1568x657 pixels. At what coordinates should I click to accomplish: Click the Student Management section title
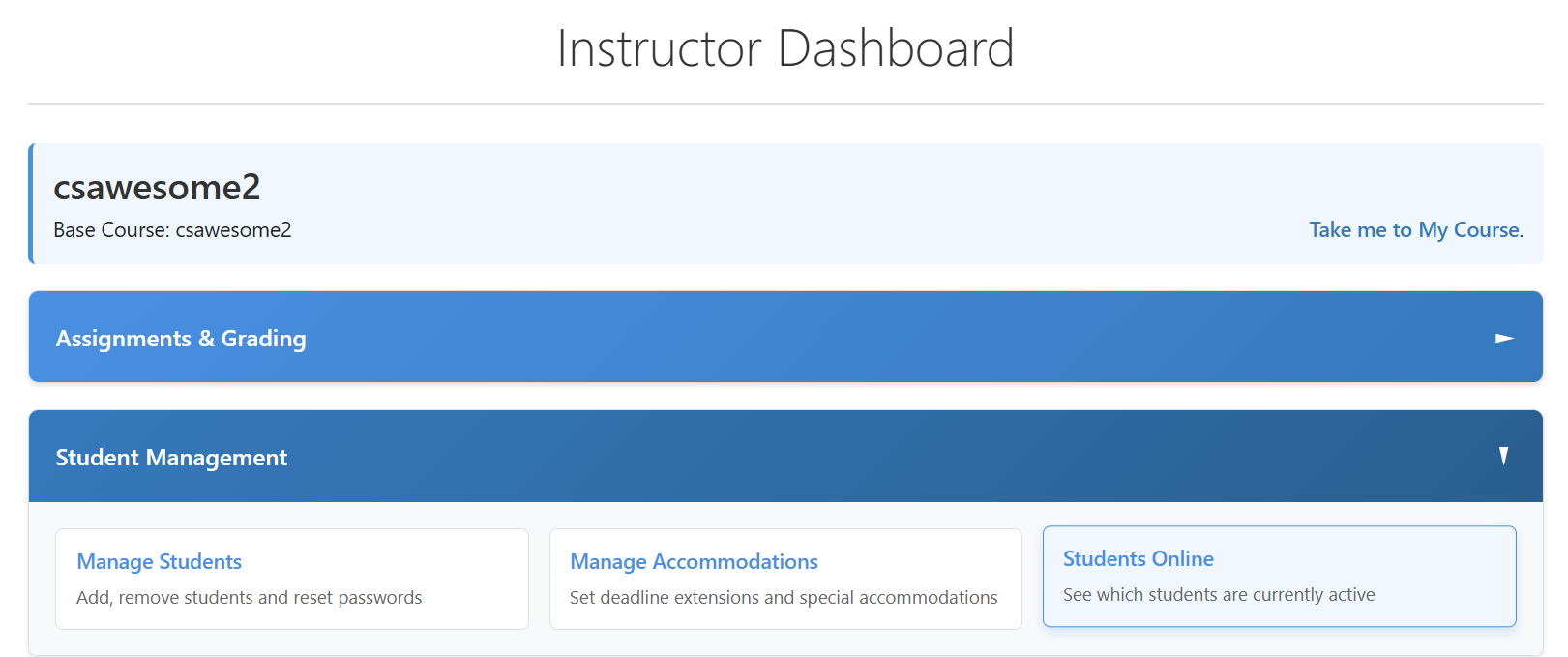coord(171,458)
